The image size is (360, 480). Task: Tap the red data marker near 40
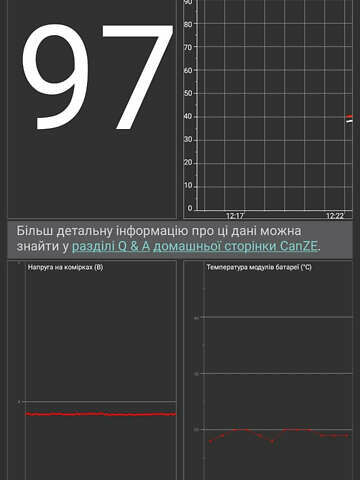coord(349,116)
